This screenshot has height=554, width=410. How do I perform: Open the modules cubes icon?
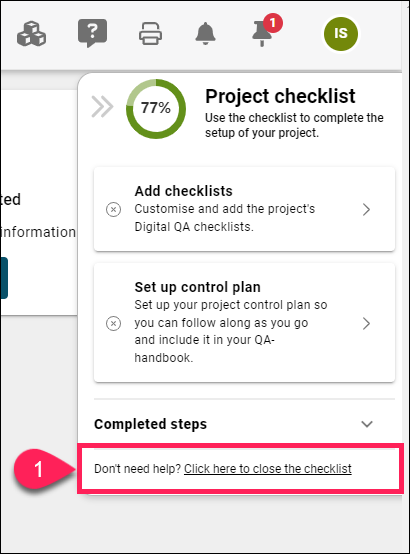pos(31,34)
